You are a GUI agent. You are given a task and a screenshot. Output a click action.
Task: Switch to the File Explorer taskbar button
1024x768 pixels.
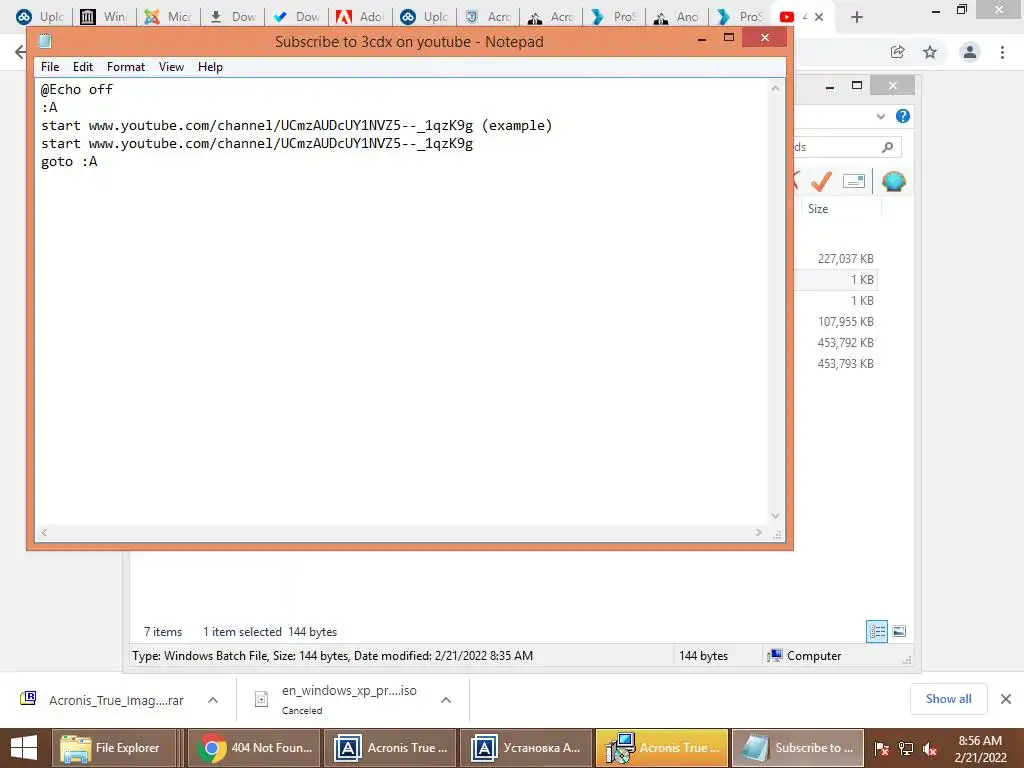114,748
